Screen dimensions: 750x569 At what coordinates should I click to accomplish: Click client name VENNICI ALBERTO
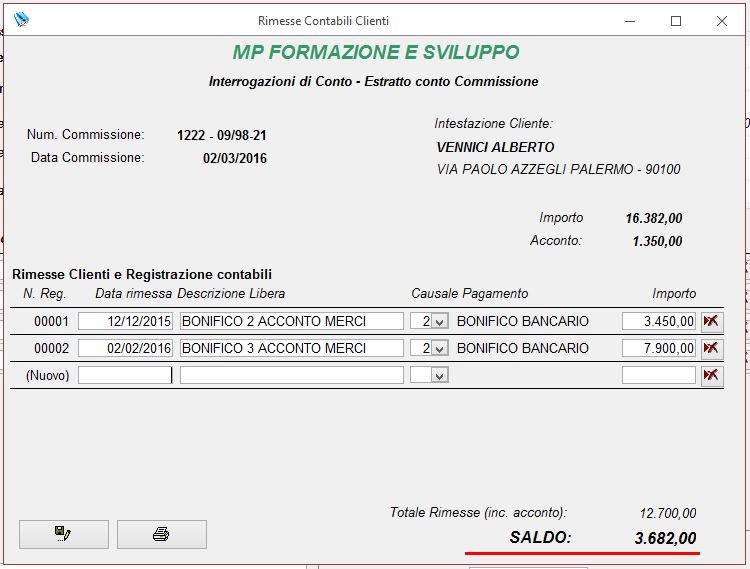tap(496, 147)
